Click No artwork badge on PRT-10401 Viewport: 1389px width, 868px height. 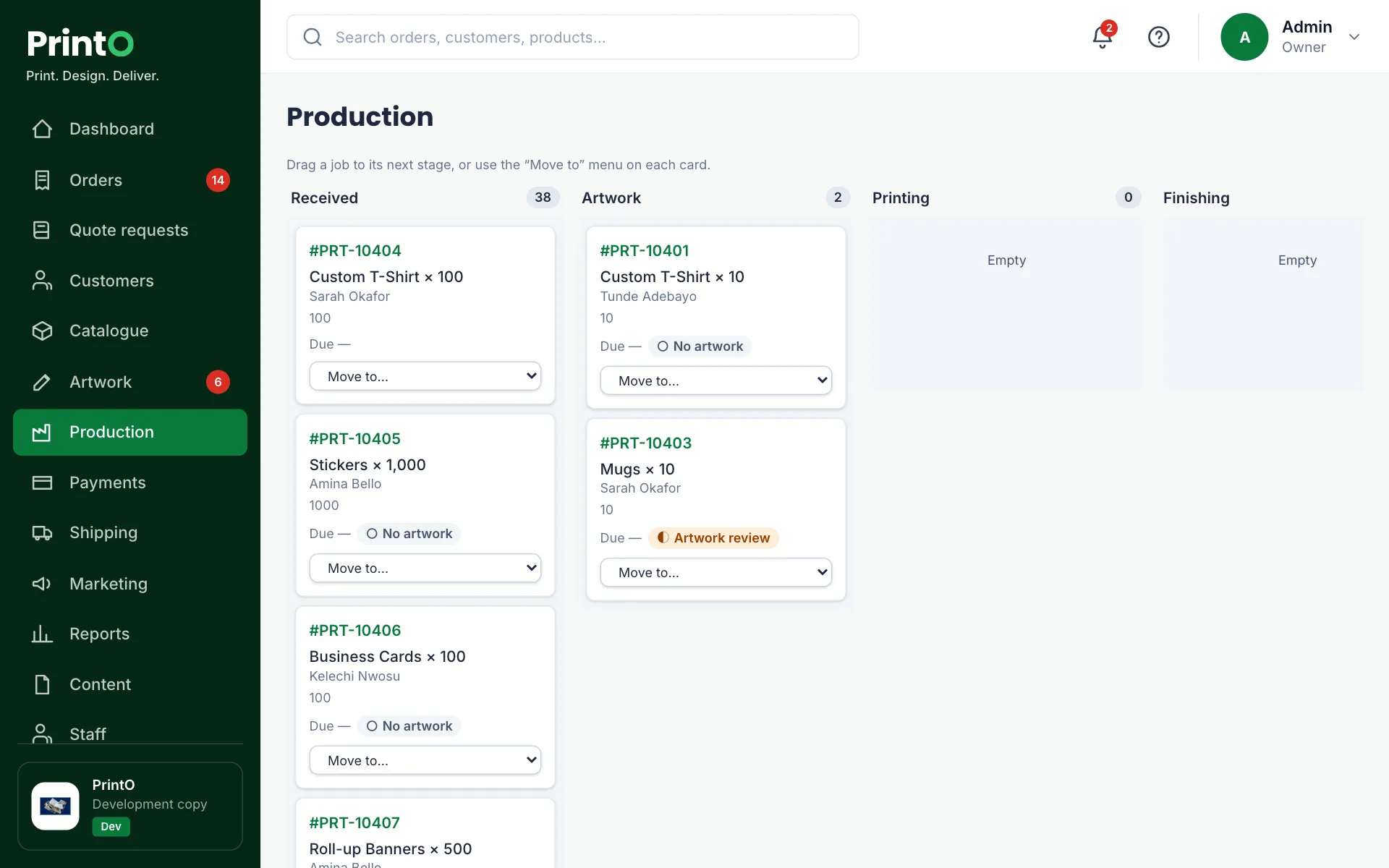[x=700, y=346]
